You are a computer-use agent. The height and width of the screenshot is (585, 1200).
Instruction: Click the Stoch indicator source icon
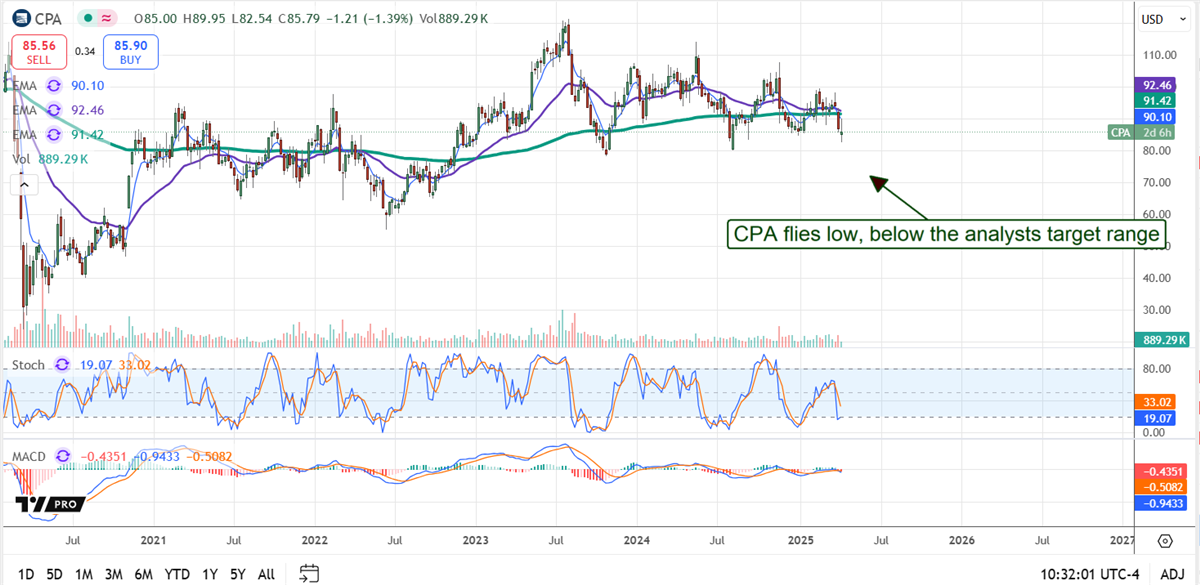pyautogui.click(x=63, y=366)
